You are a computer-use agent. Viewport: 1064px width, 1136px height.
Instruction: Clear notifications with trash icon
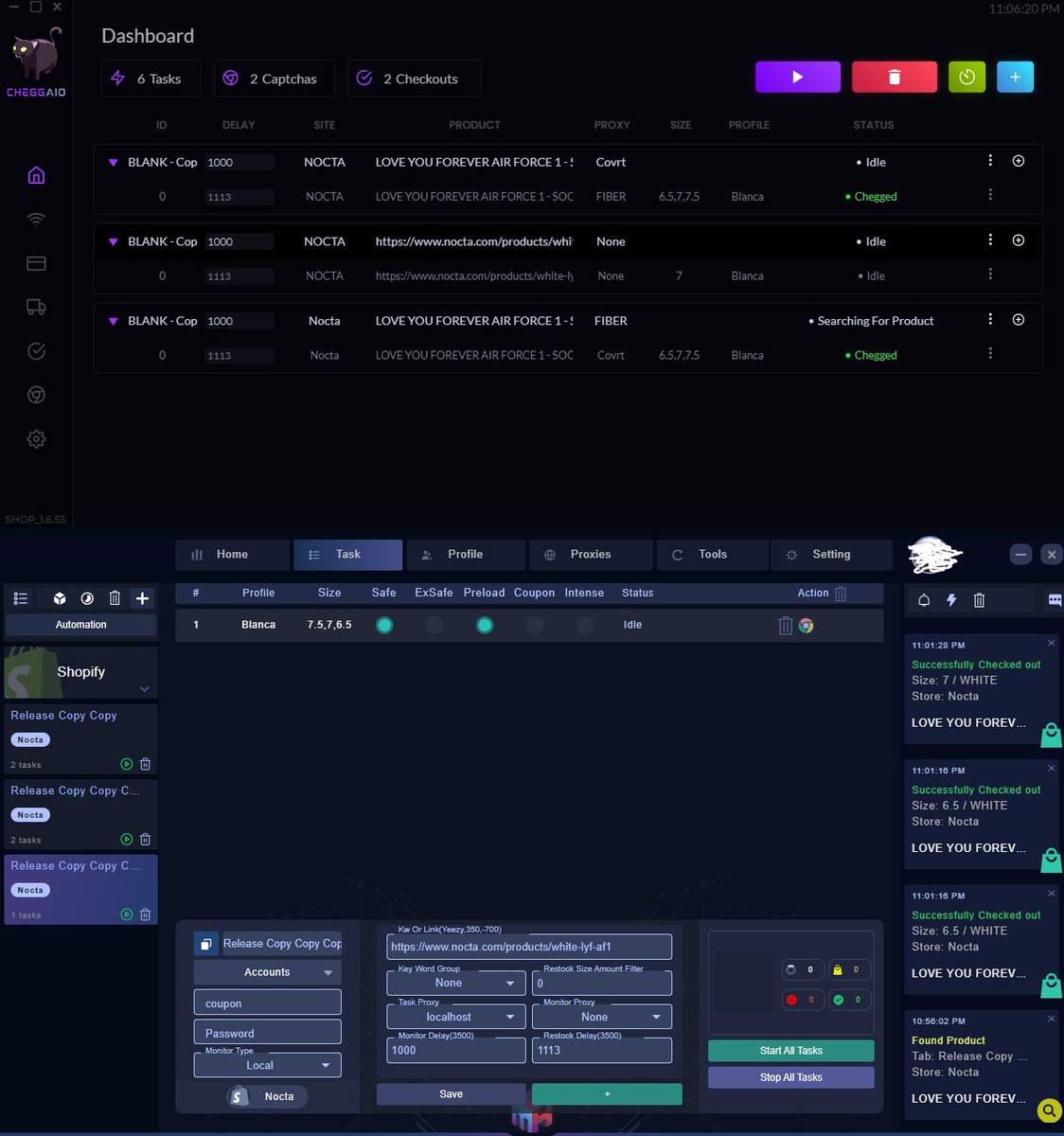979,600
